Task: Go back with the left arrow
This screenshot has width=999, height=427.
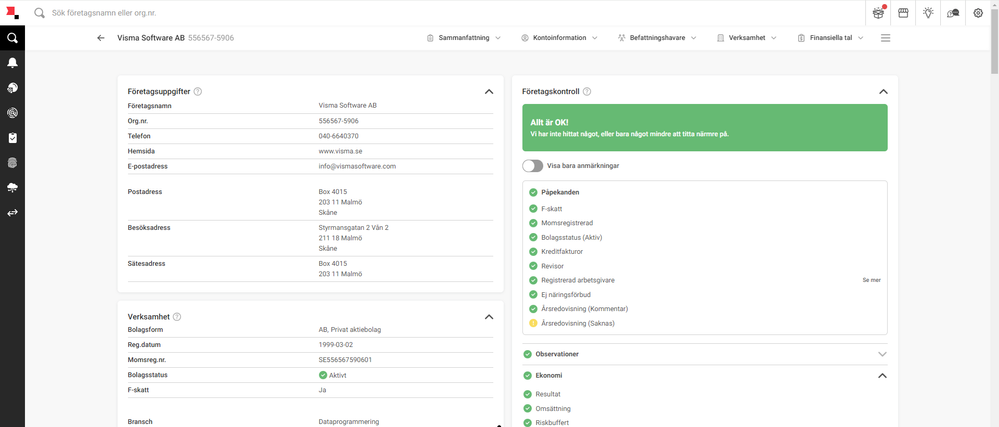Action: point(101,38)
